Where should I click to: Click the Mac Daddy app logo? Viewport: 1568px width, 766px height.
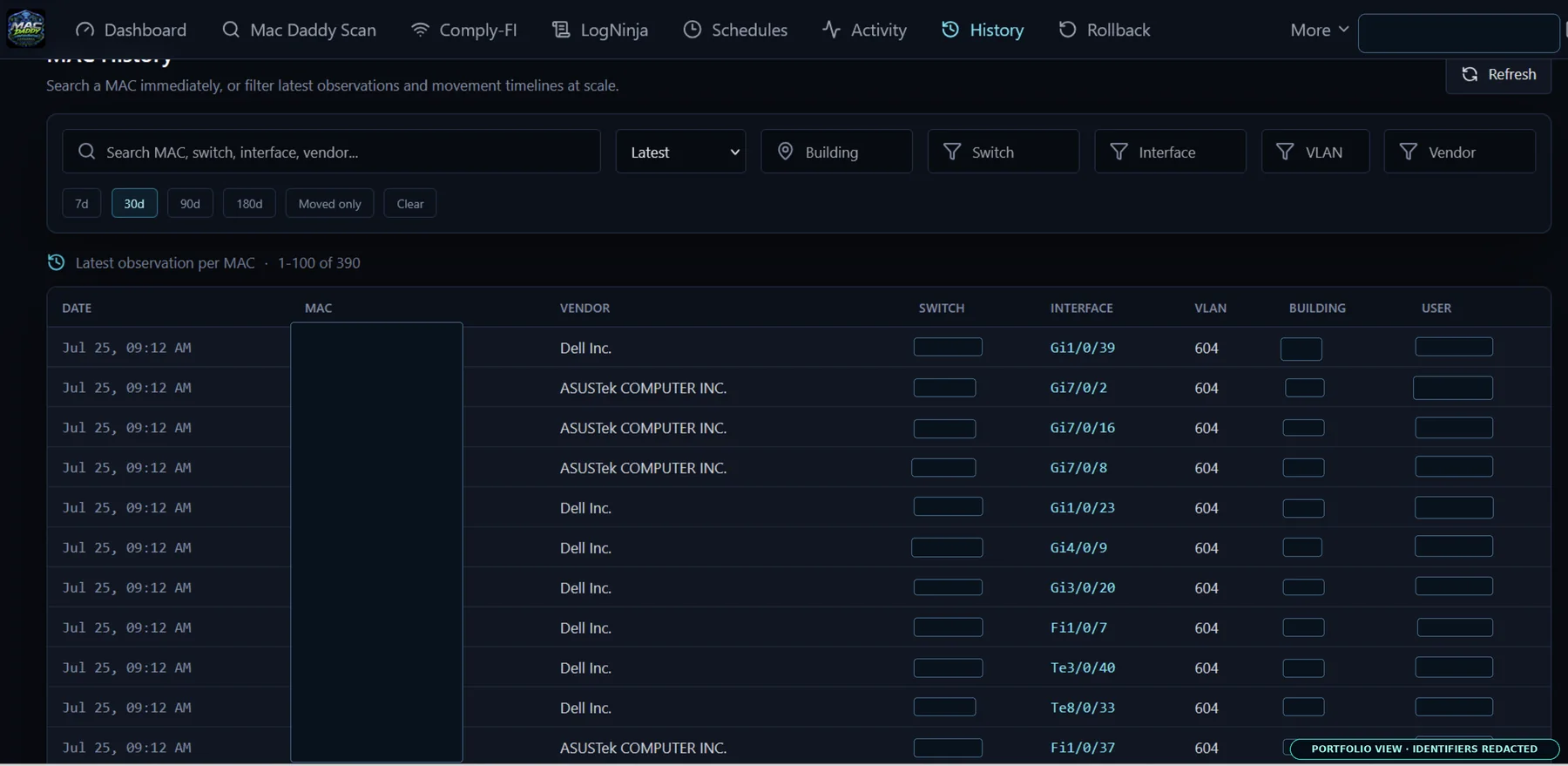coord(26,29)
